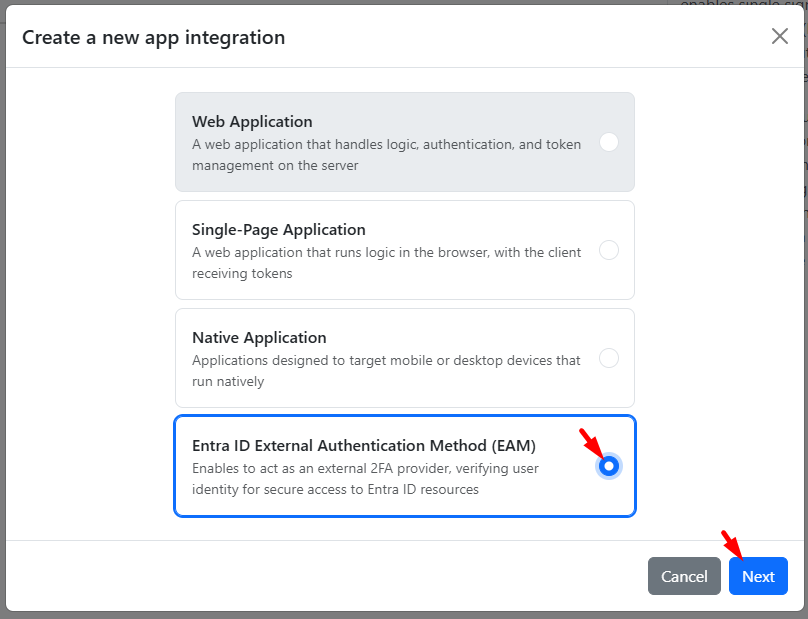Click the "Web Application" card title
Viewport: 808px width, 619px height.
click(x=252, y=122)
